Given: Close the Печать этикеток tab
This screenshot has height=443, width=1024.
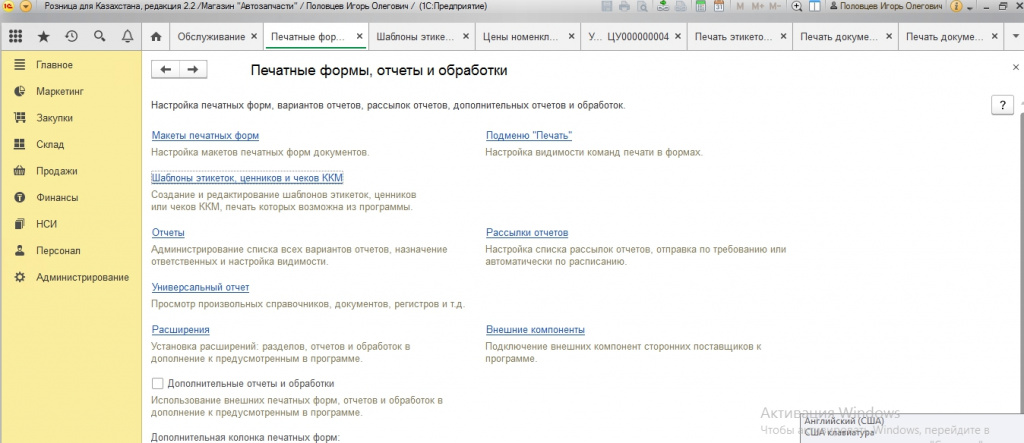Looking at the screenshot, I should [x=784, y=37].
